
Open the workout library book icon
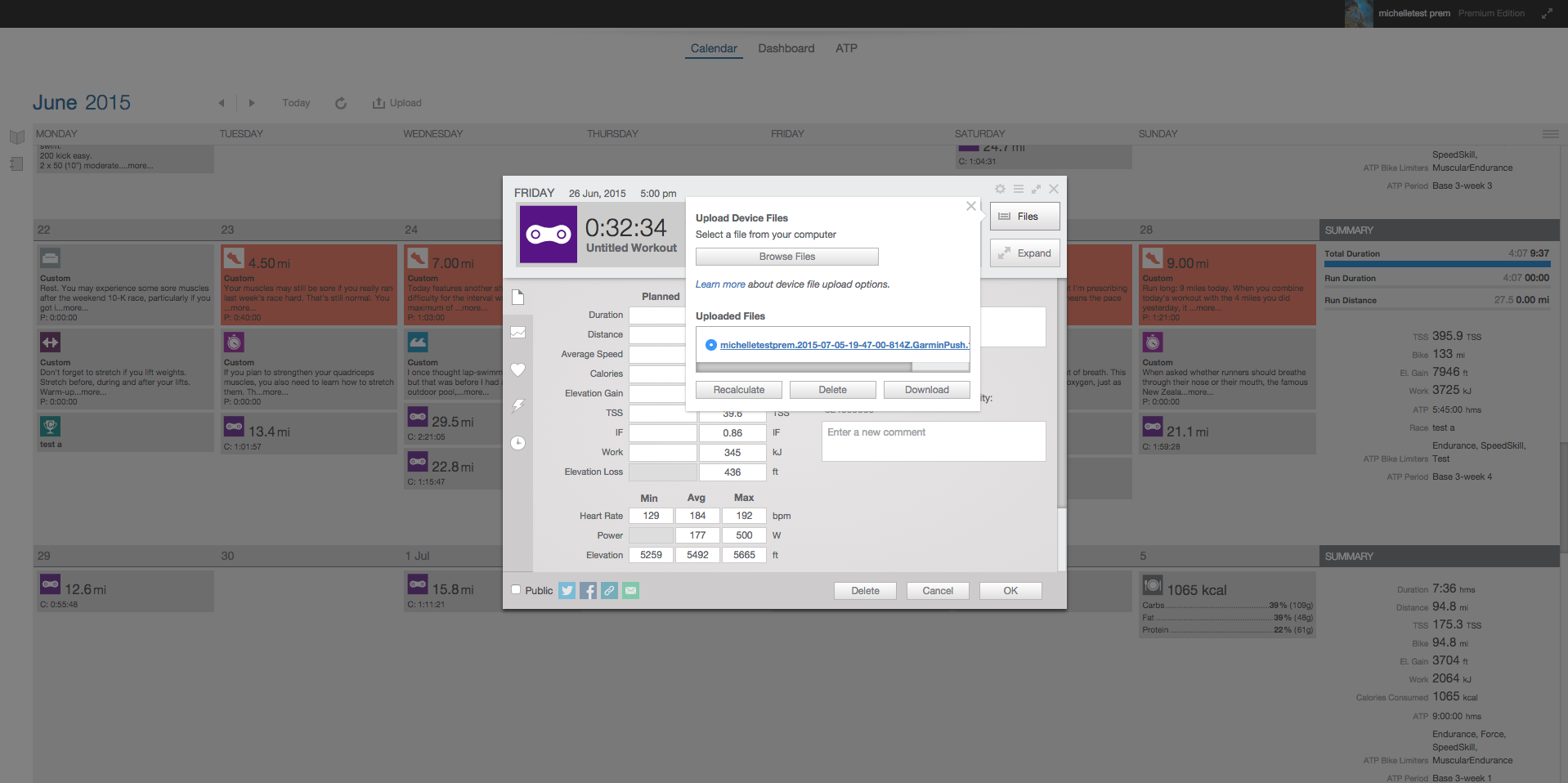16,136
